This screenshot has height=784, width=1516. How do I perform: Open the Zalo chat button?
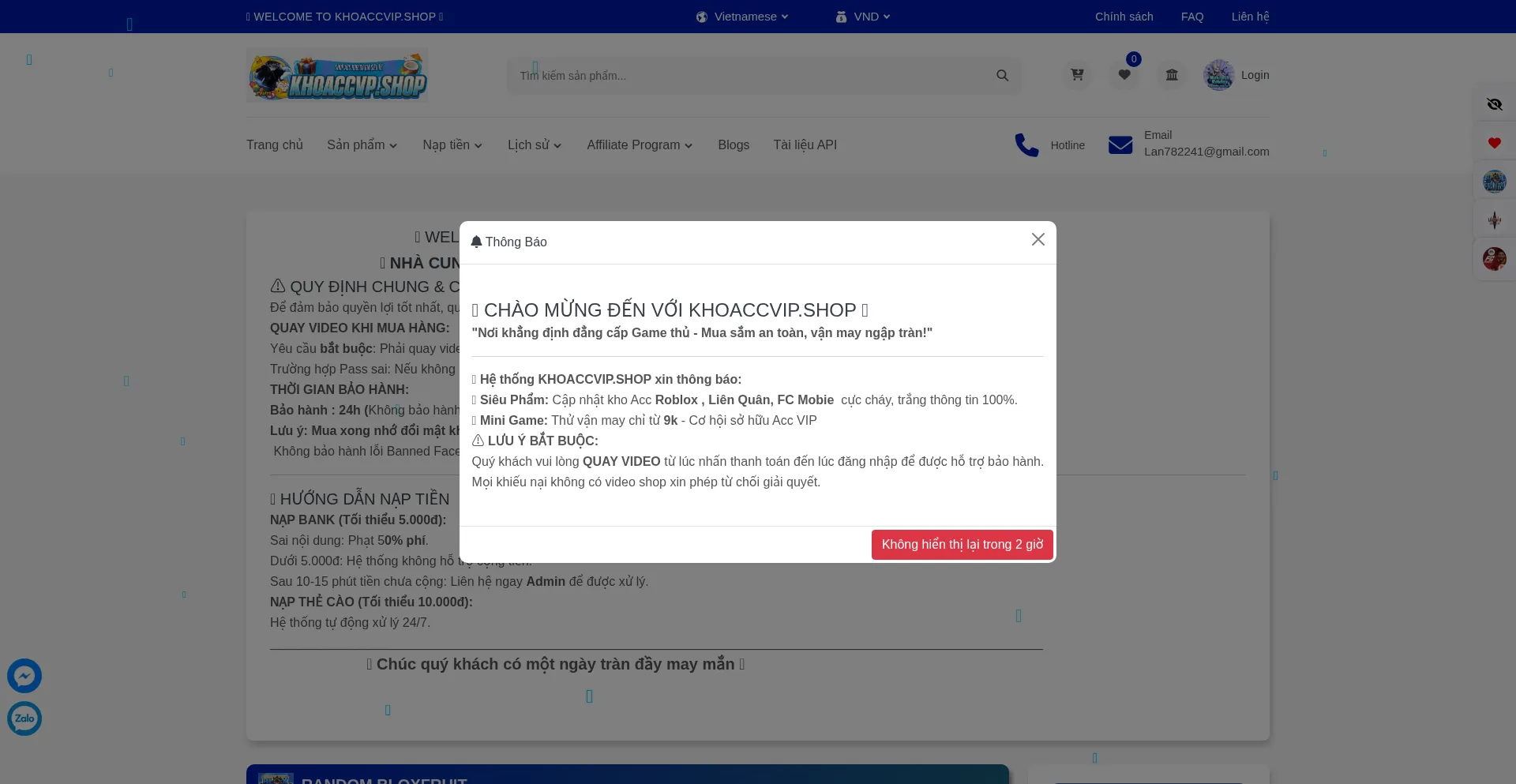(x=24, y=718)
